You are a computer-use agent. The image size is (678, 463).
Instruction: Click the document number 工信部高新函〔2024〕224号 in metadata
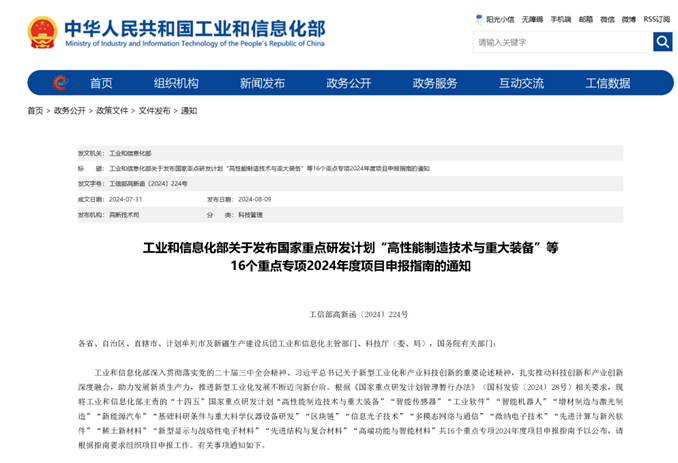tap(148, 184)
